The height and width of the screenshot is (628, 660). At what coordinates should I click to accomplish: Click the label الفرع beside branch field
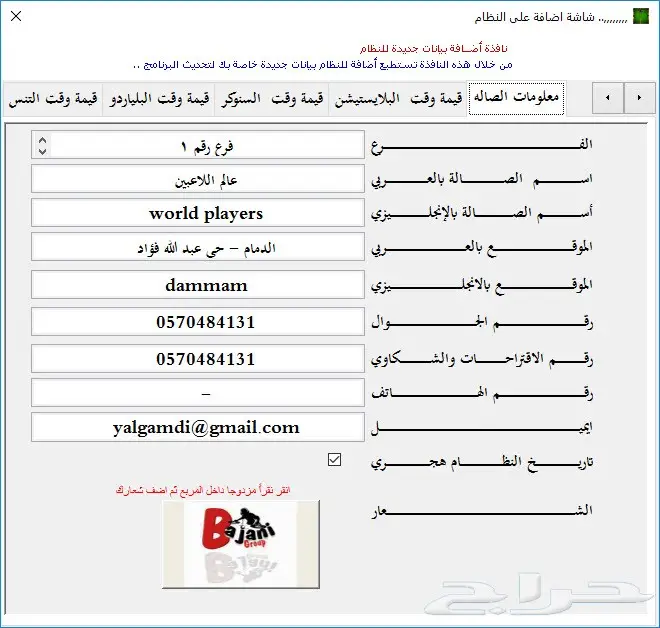pyautogui.click(x=482, y=145)
